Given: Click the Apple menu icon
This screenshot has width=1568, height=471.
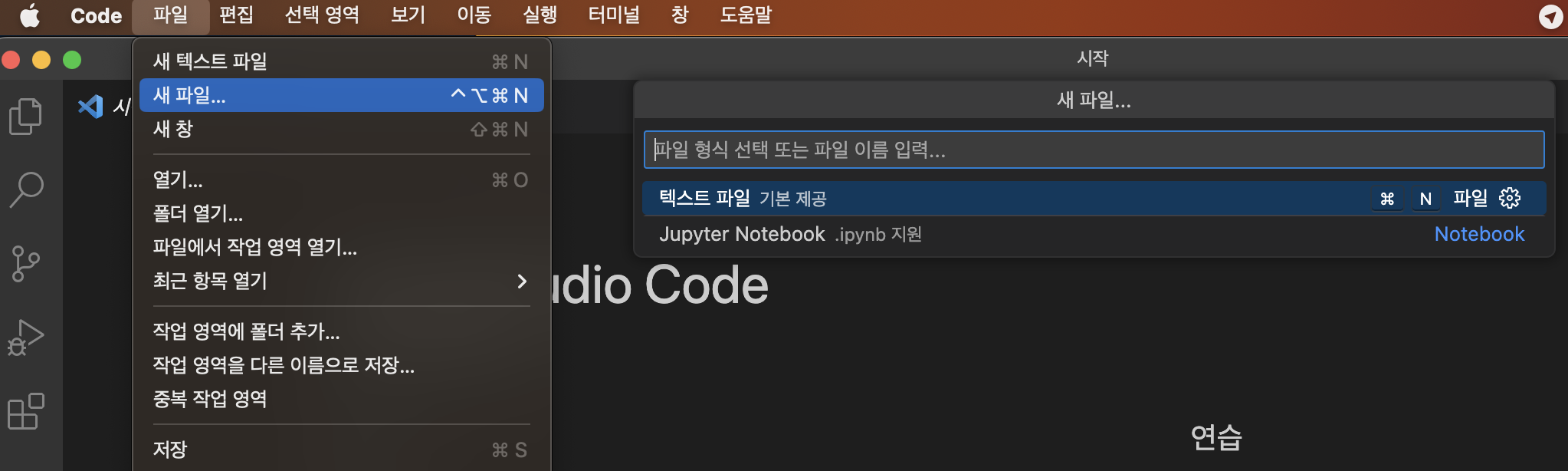Looking at the screenshot, I should click(29, 15).
